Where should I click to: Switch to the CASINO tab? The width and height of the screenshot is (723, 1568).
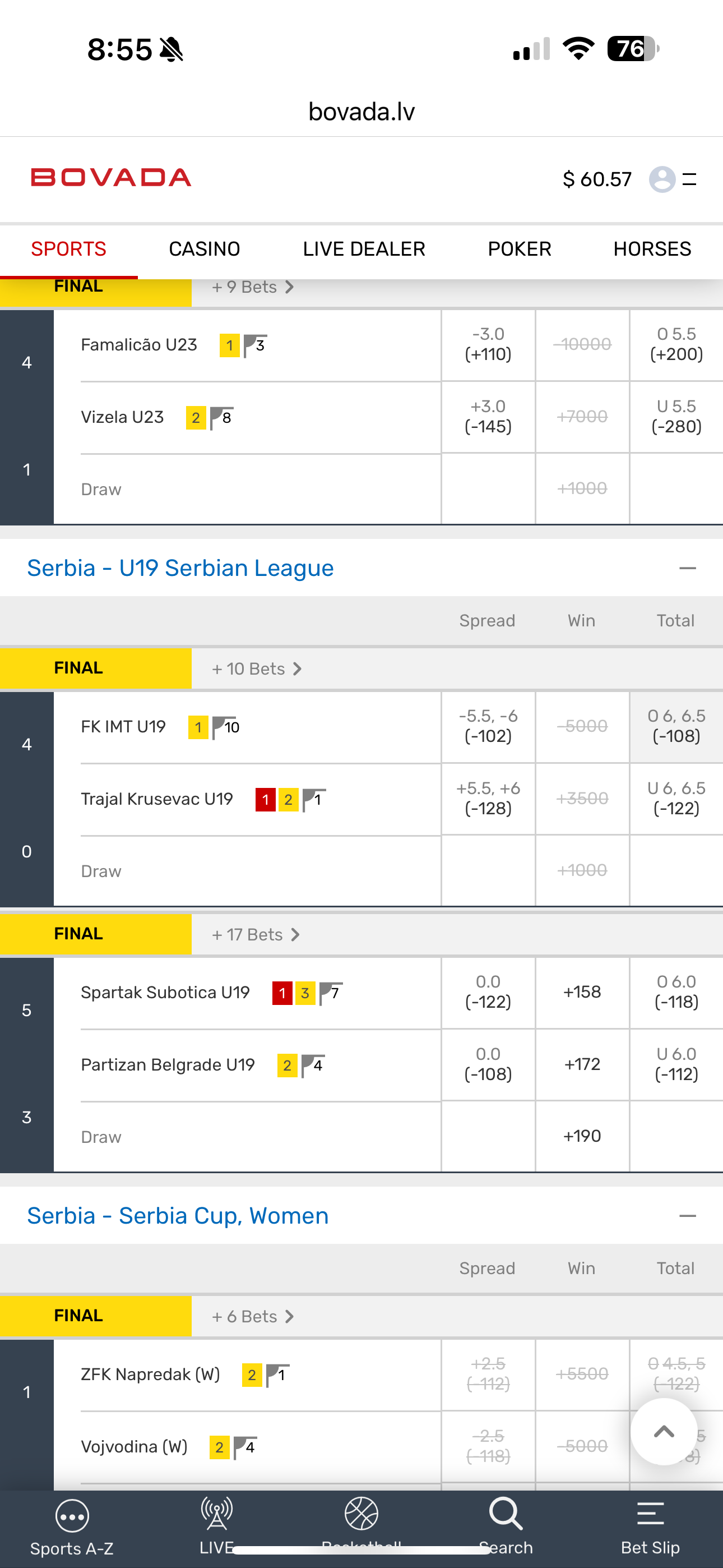pyautogui.click(x=205, y=249)
